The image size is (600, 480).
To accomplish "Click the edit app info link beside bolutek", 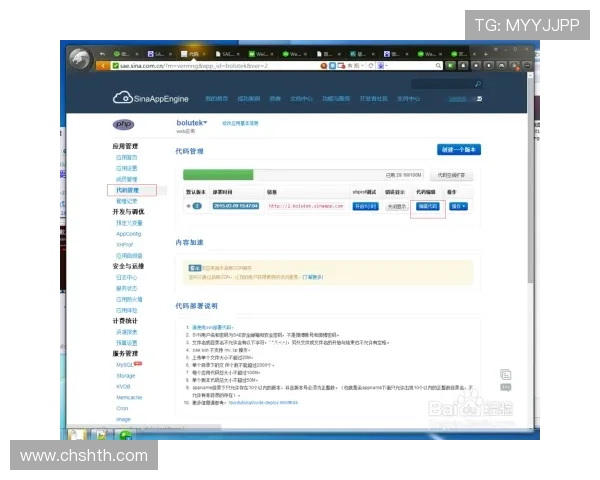I will (240, 123).
